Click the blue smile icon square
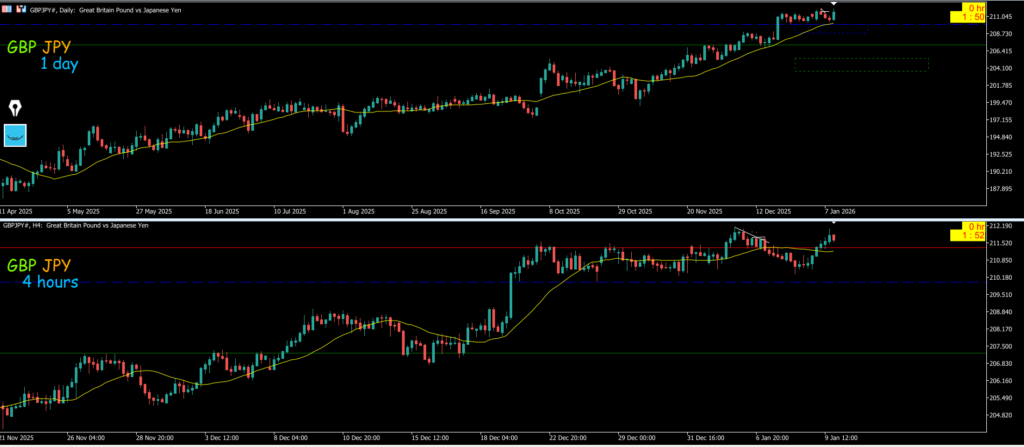The image size is (1024, 447). (15, 135)
